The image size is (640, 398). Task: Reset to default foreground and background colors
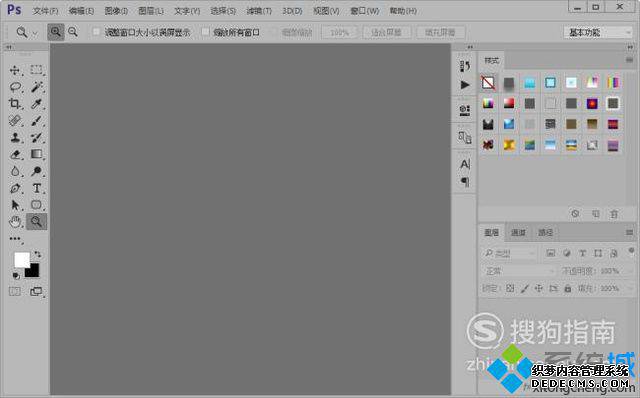pos(16,276)
